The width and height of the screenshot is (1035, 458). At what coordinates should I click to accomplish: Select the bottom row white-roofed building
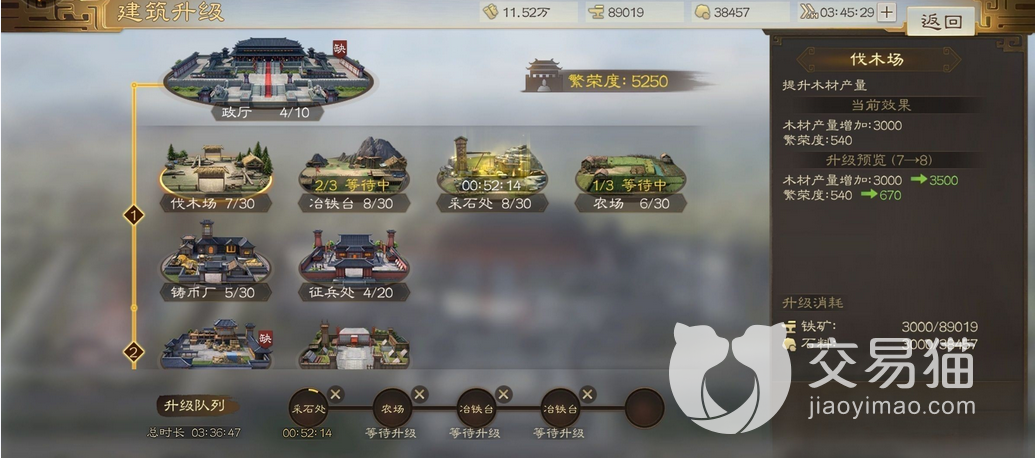point(354,344)
